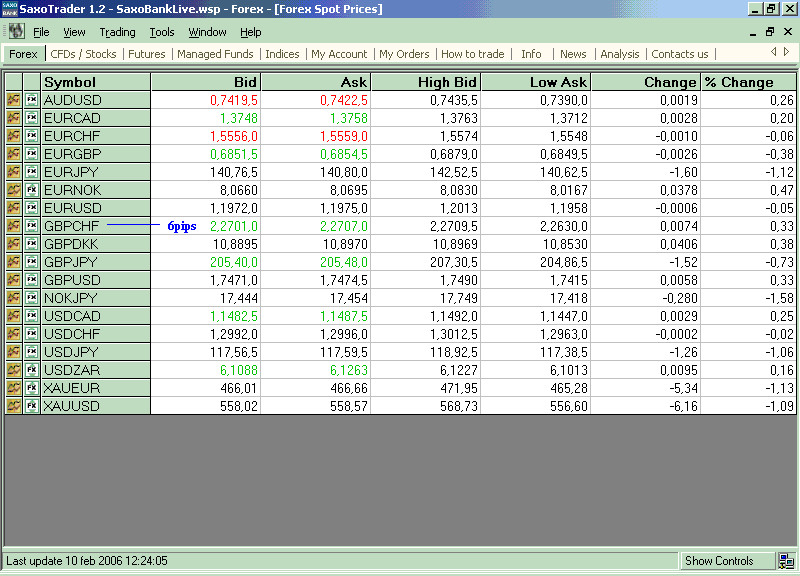Open the chart icon for AUDUSD row

[x=14, y=100]
